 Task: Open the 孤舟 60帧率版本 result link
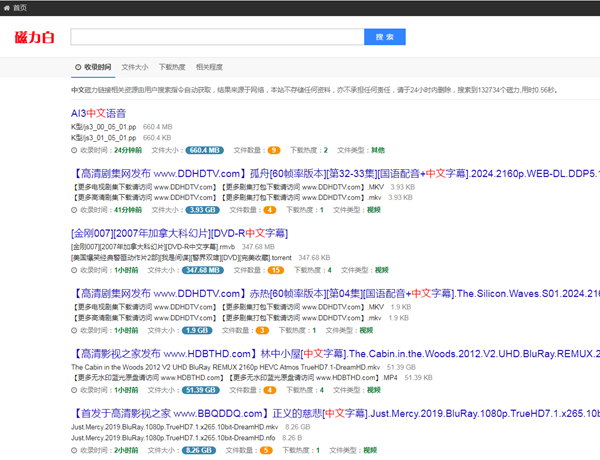pos(335,174)
